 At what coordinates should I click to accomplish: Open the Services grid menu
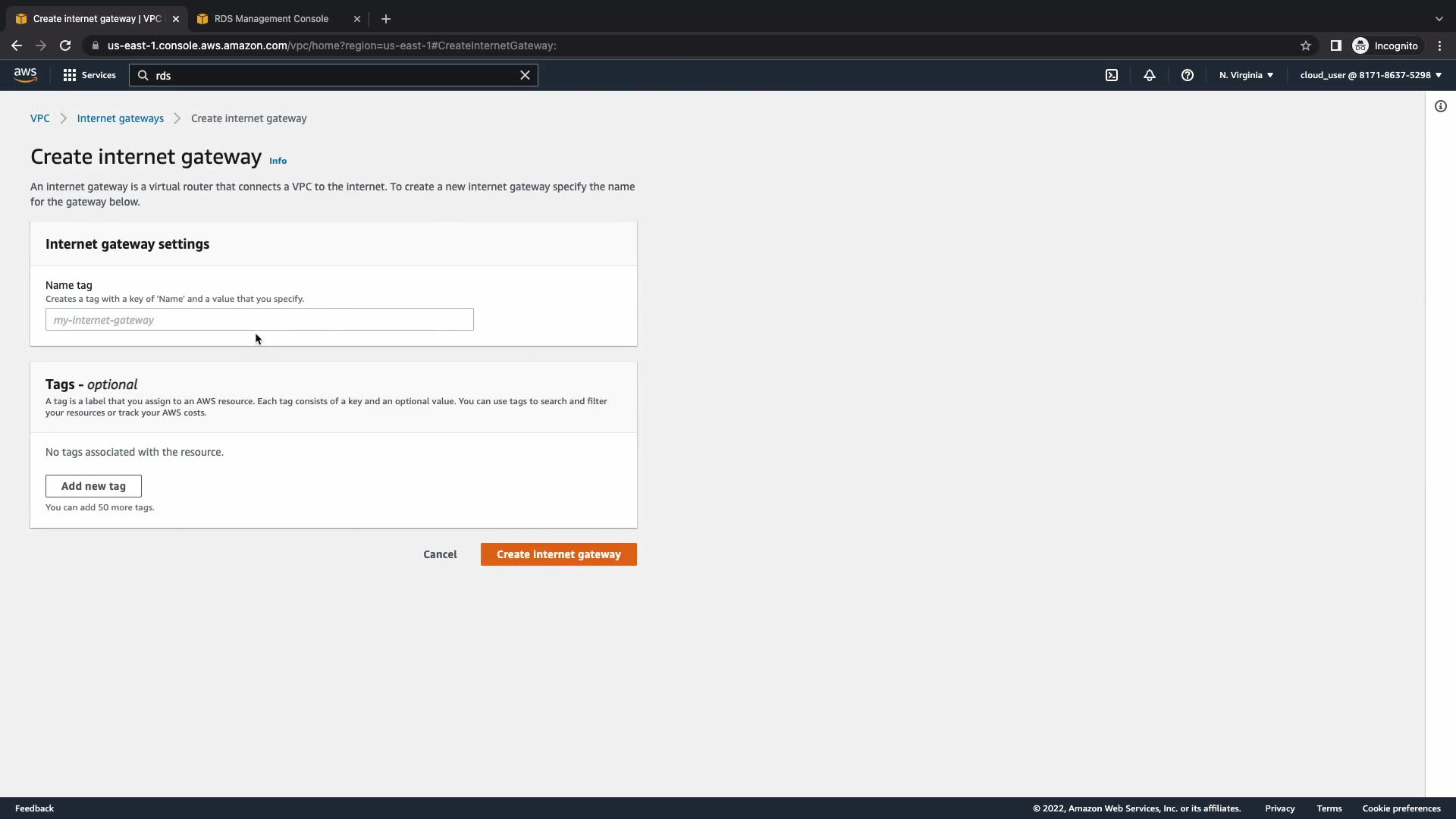click(89, 75)
